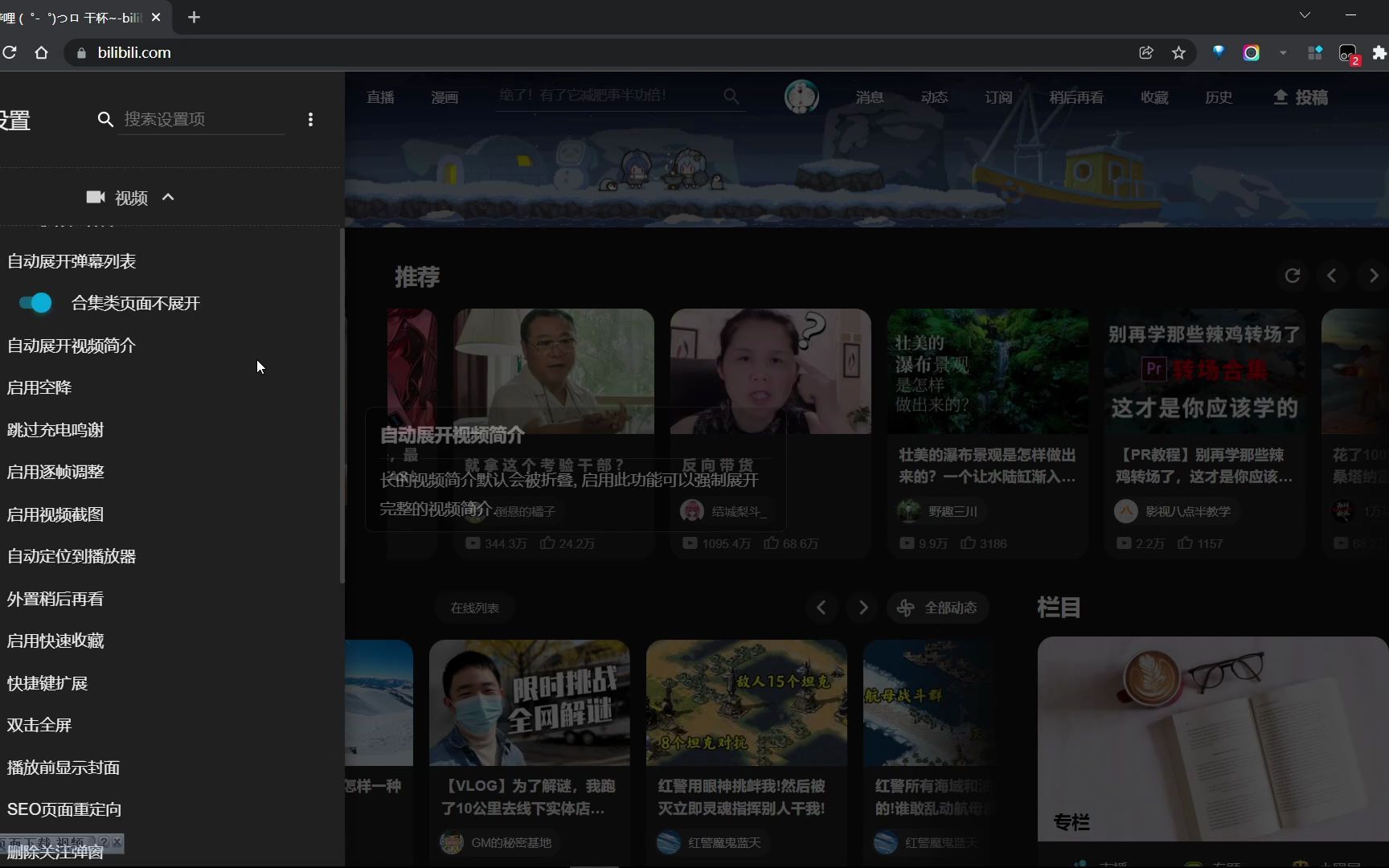The height and width of the screenshot is (868, 1389).
Task: Select the 启用逐帧调整 setting
Action: 55,472
